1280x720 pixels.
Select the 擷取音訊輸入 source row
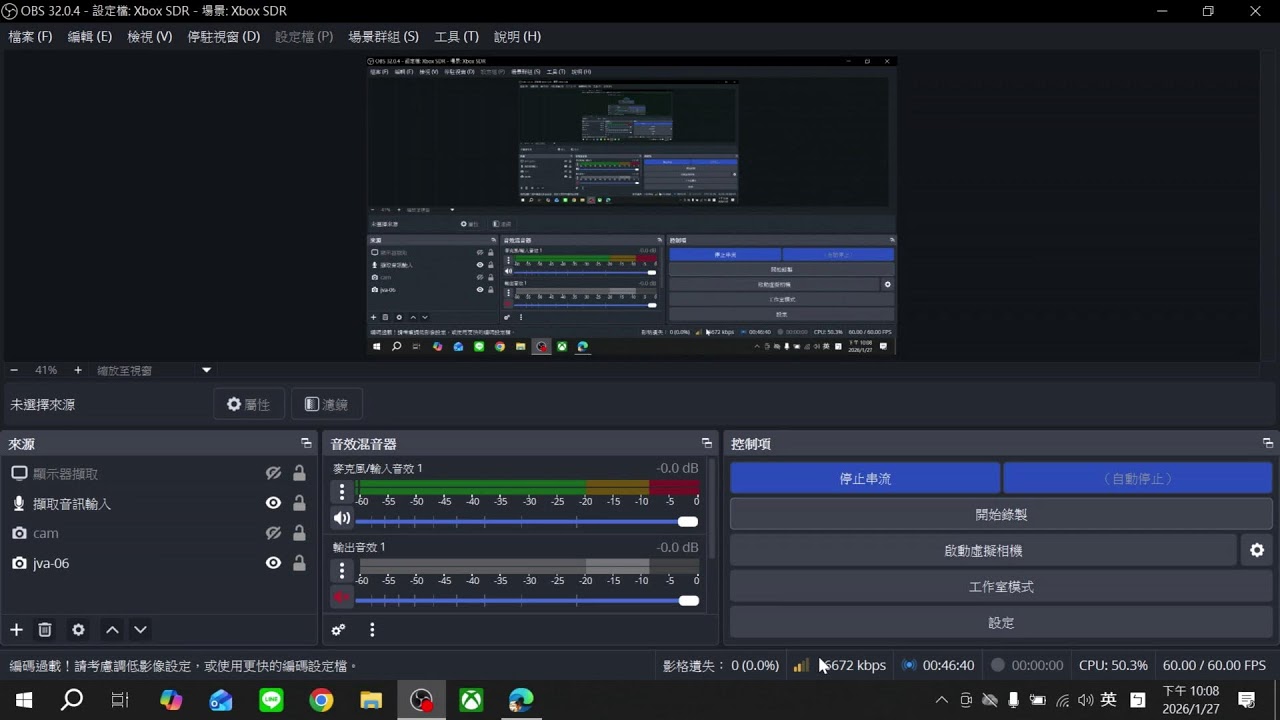coord(160,504)
